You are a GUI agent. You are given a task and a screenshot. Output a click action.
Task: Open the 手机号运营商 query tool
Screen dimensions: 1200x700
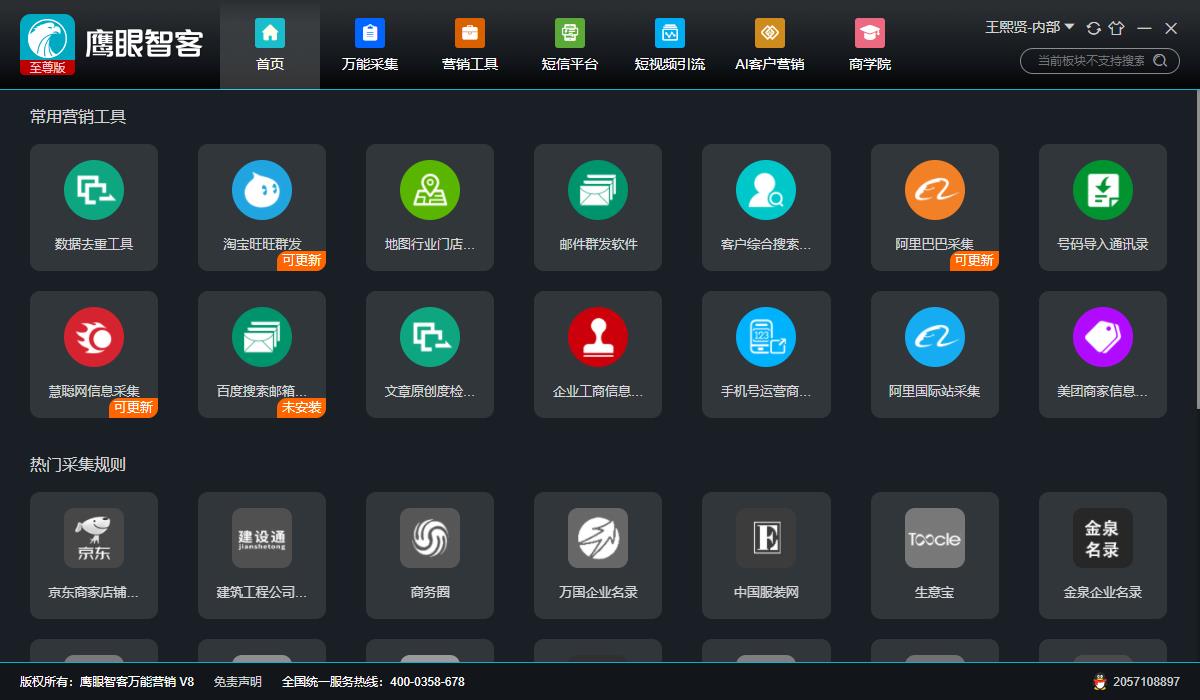pos(766,354)
